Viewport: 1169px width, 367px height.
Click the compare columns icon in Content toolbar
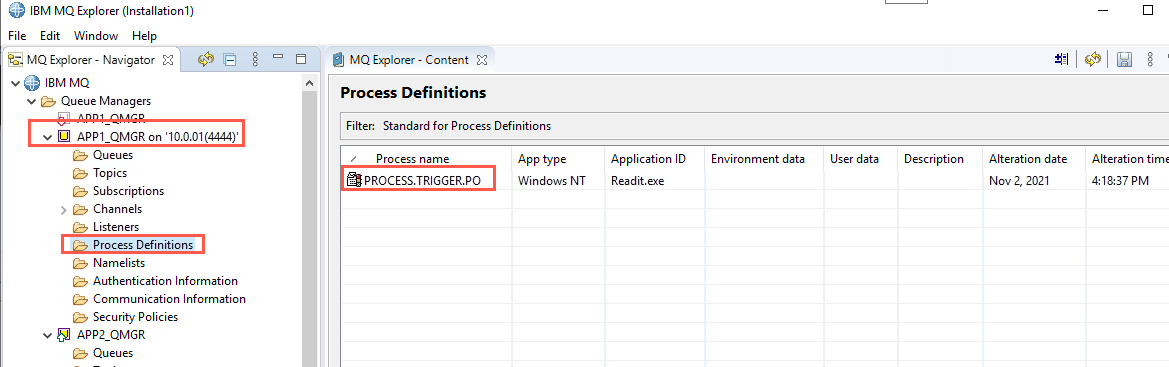1062,60
